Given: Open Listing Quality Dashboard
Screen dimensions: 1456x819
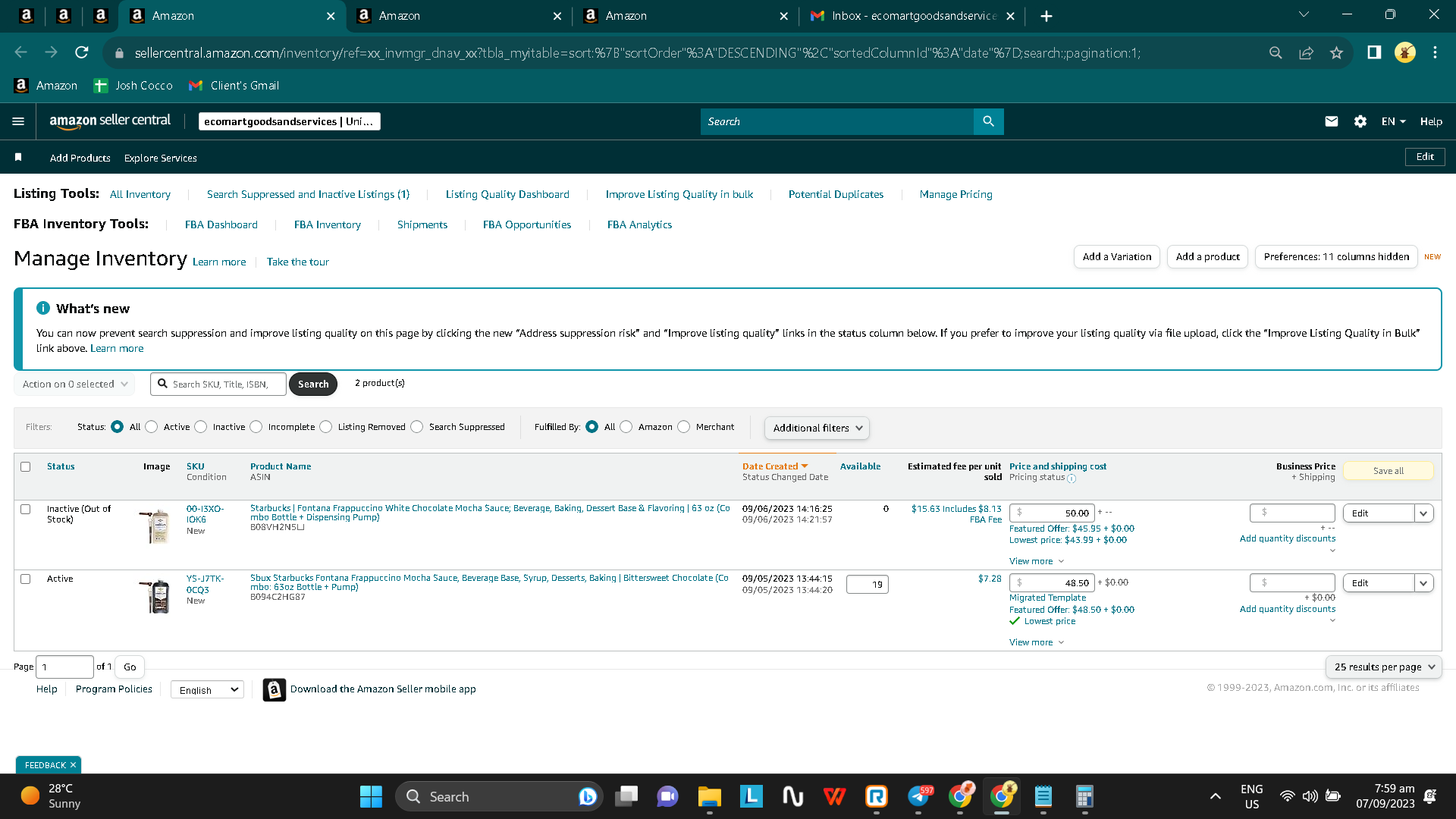Looking at the screenshot, I should click(x=507, y=194).
